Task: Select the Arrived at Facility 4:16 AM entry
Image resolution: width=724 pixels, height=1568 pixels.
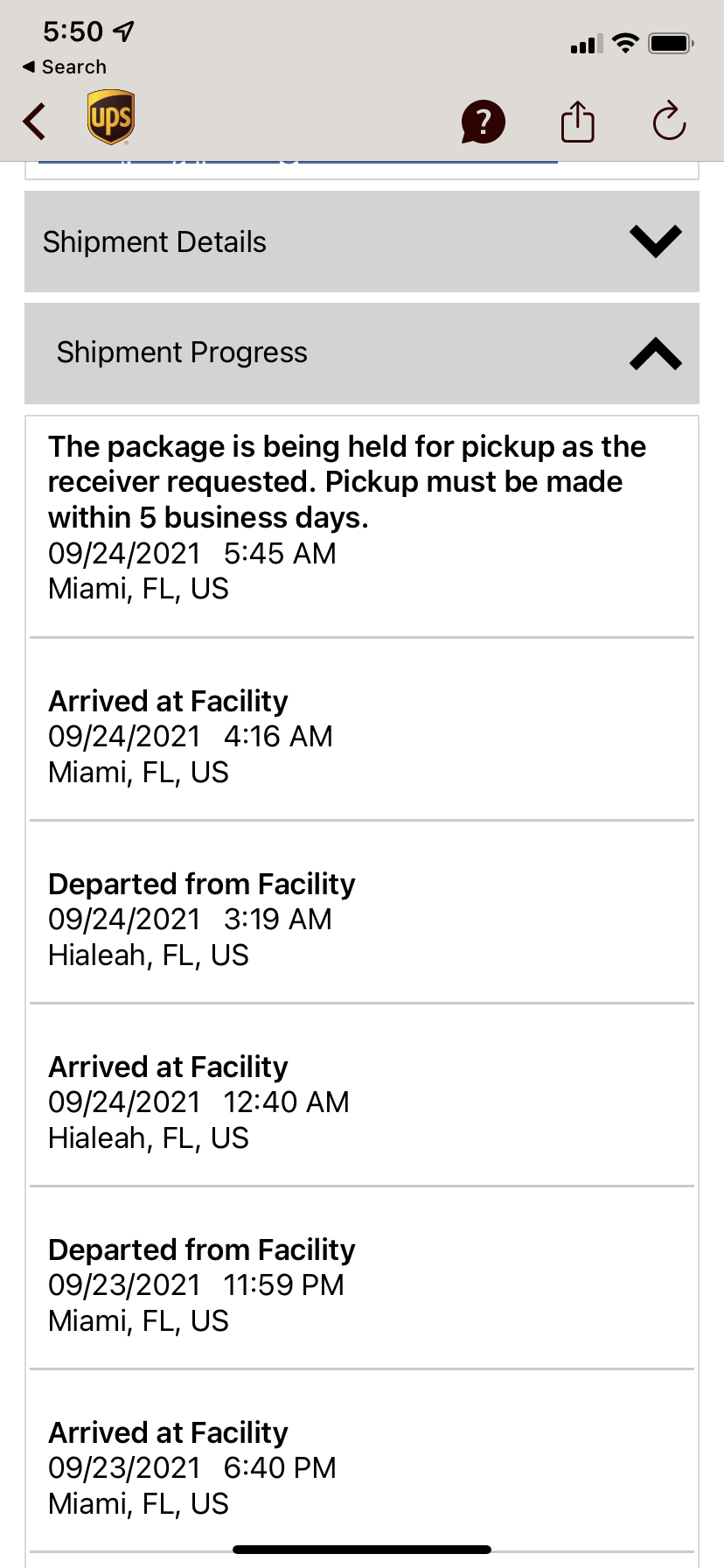Action: [x=362, y=730]
